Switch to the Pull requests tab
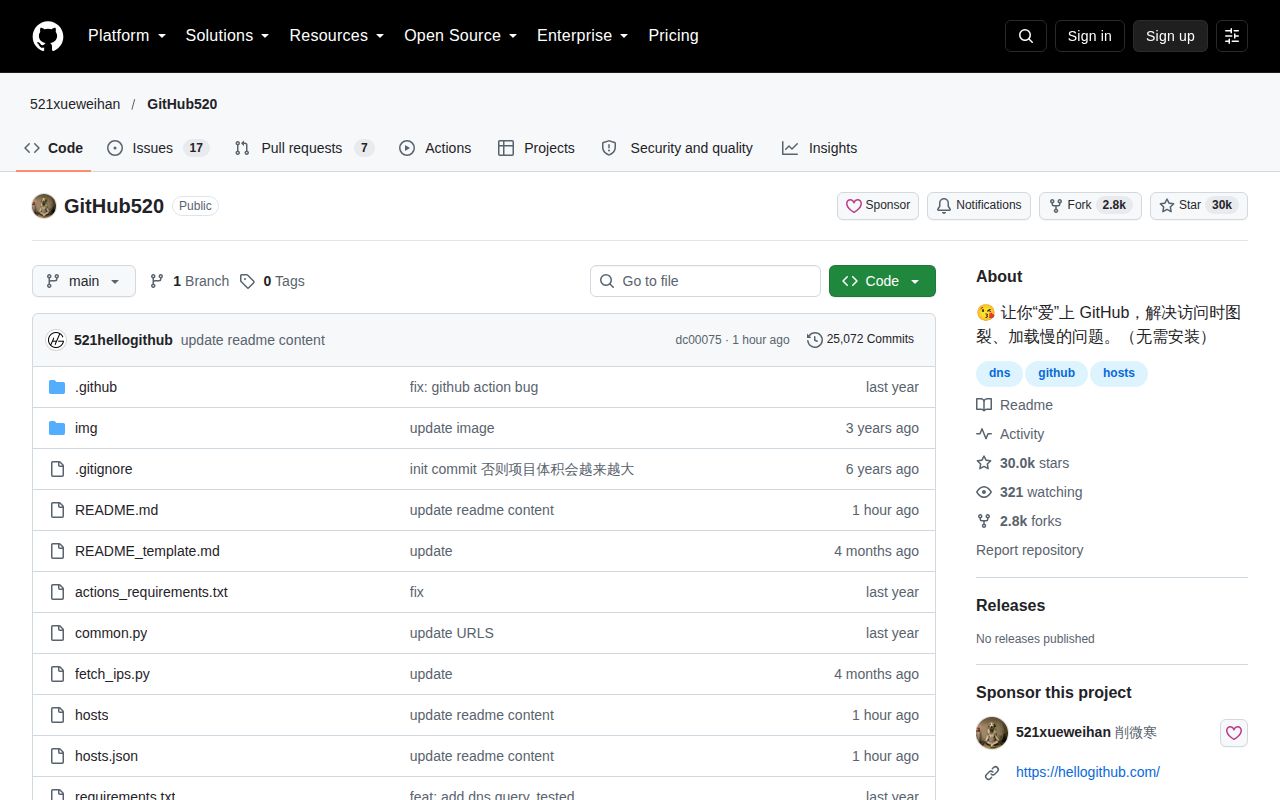Viewport: 1280px width, 800px height. tap(304, 148)
